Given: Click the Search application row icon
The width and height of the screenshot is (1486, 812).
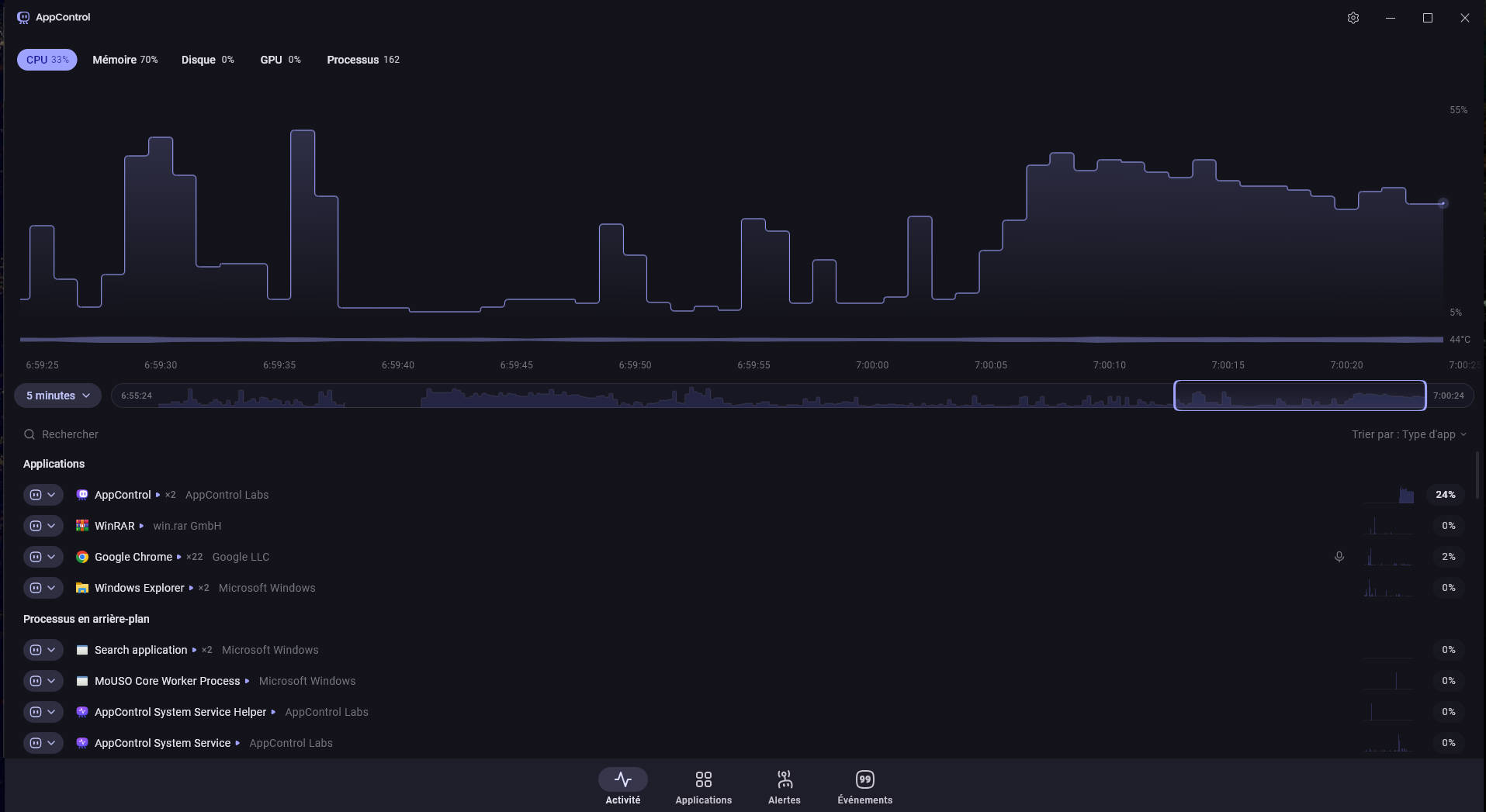Looking at the screenshot, I should [x=82, y=650].
